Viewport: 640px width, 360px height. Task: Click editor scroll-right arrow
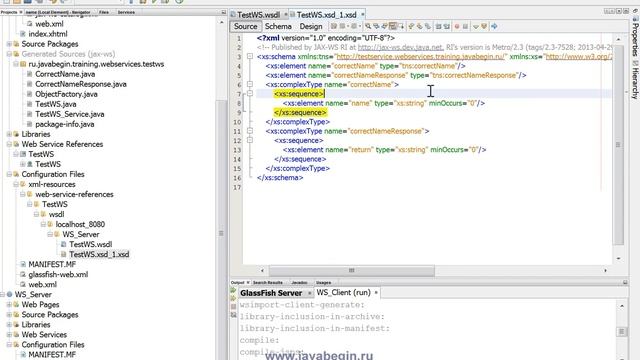(x=605, y=270)
